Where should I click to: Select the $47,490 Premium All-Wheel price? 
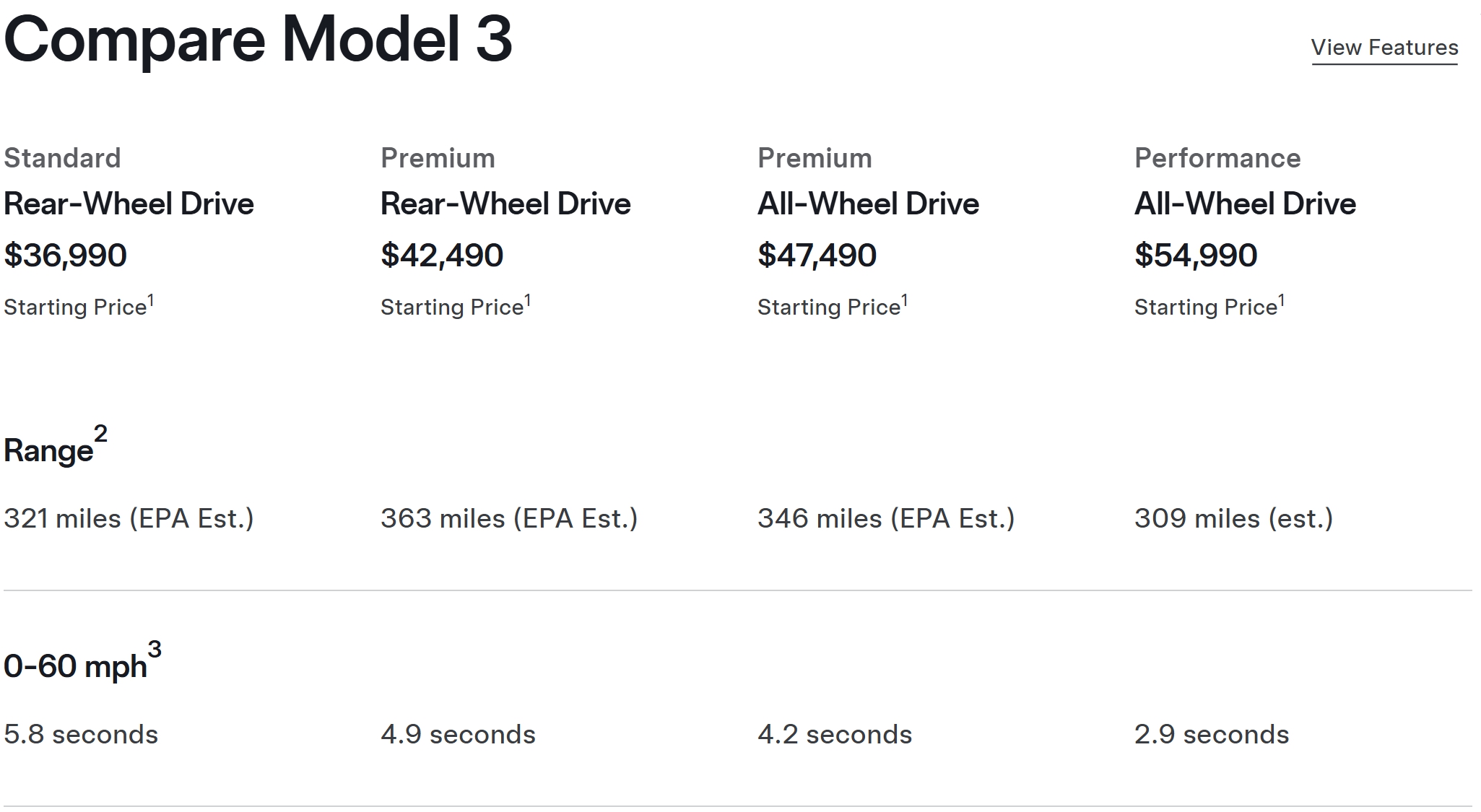817,256
